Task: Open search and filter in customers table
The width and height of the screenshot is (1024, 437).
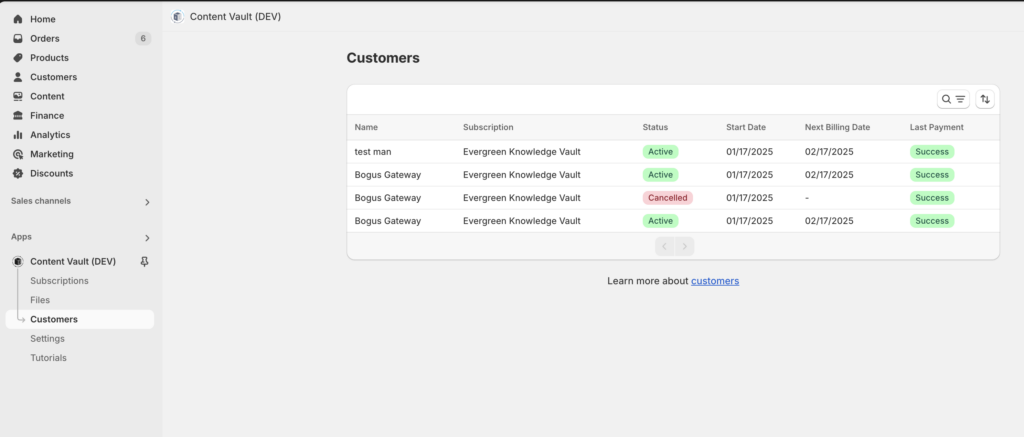Action: [x=953, y=99]
